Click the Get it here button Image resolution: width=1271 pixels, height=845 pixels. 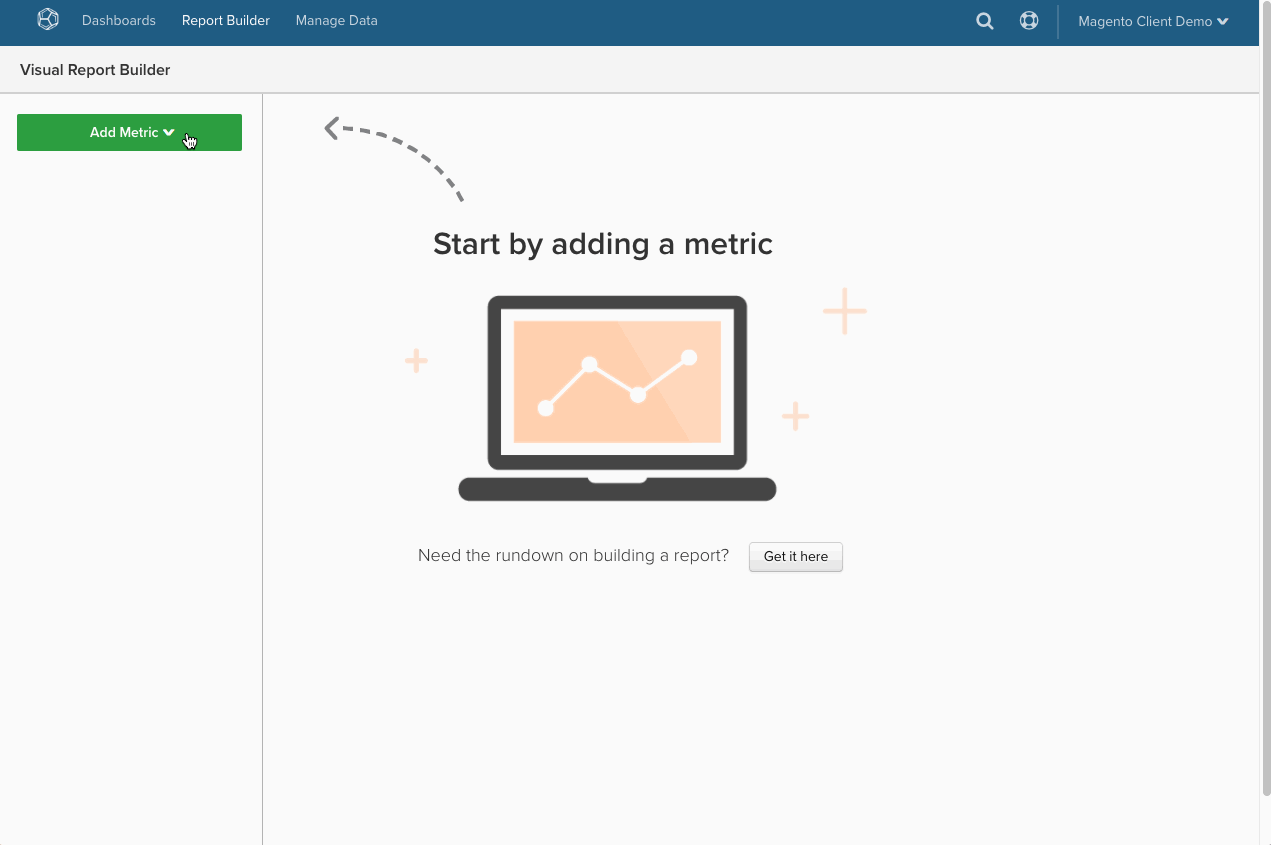[x=795, y=557]
